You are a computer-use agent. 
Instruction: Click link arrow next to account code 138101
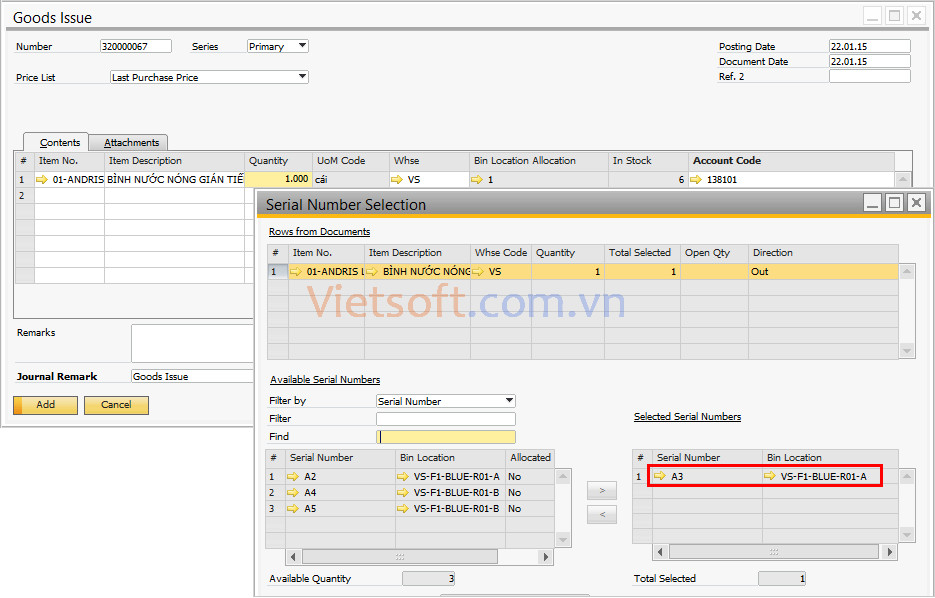(x=696, y=180)
